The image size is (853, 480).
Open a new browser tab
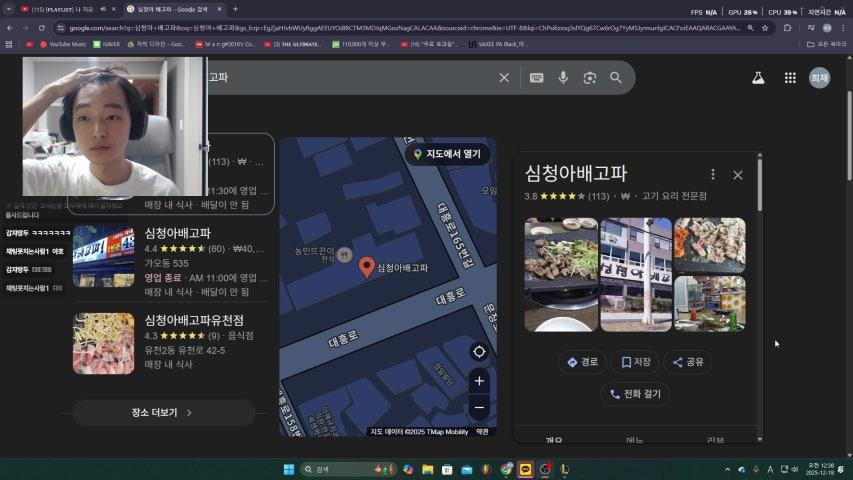pos(235,9)
